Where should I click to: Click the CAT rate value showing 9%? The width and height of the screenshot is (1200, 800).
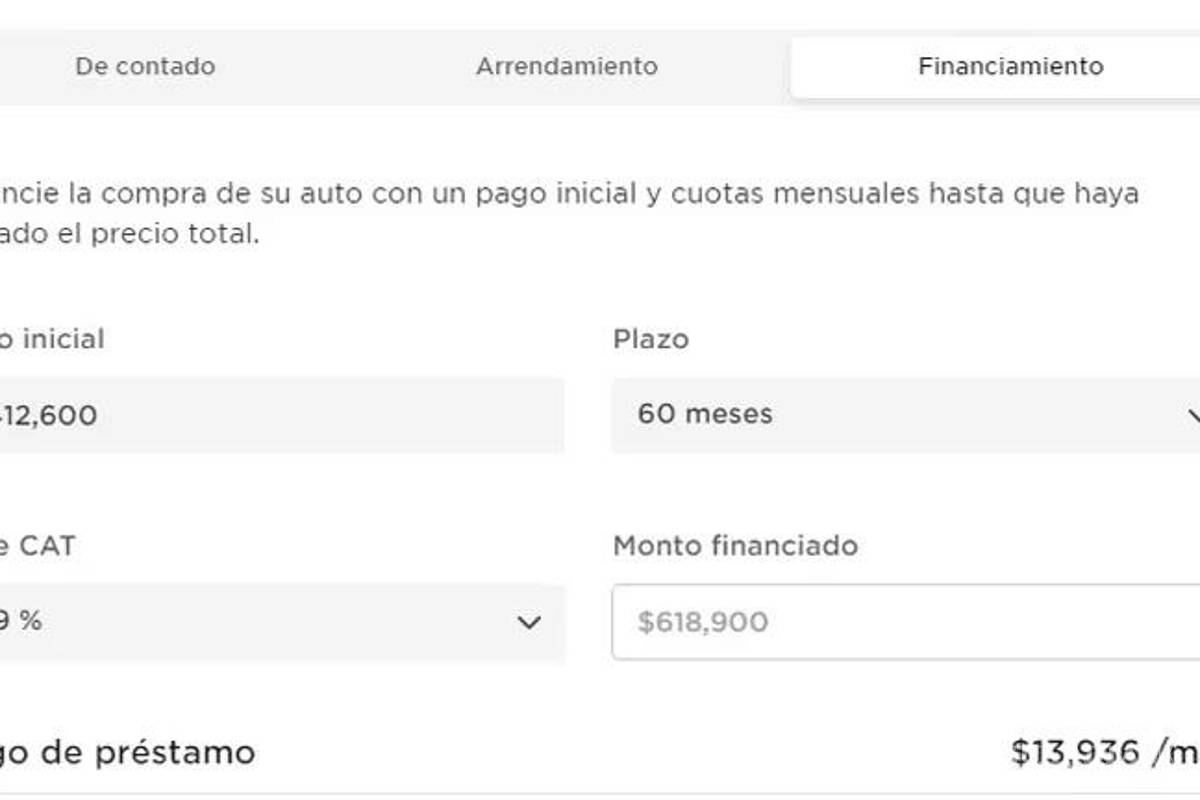coord(20,622)
